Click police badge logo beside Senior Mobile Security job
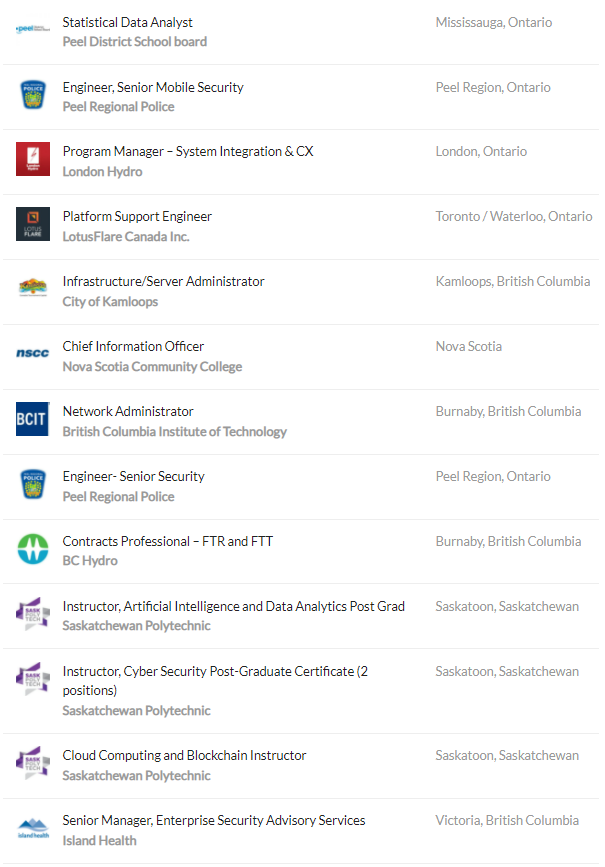The height and width of the screenshot is (867, 605). click(x=33, y=95)
